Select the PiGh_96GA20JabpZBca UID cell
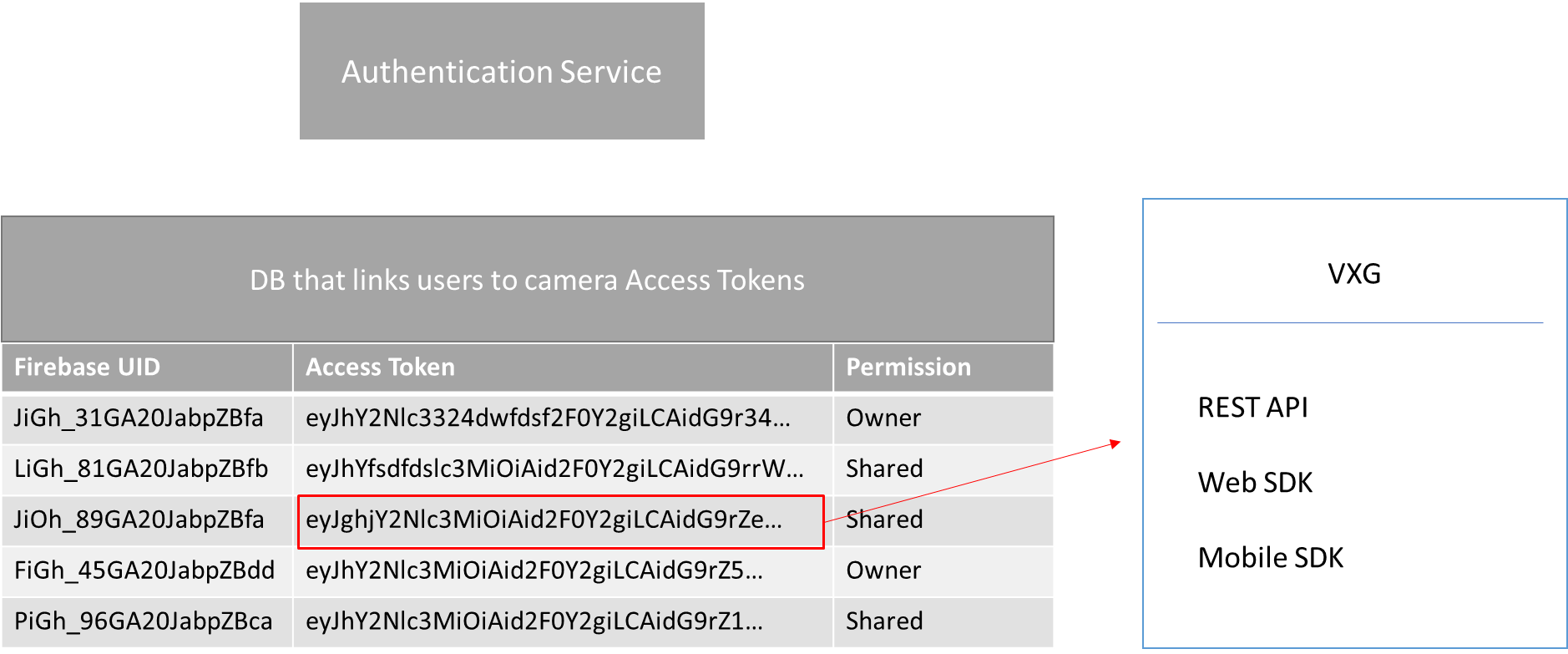The width and height of the screenshot is (1568, 654). 144,621
